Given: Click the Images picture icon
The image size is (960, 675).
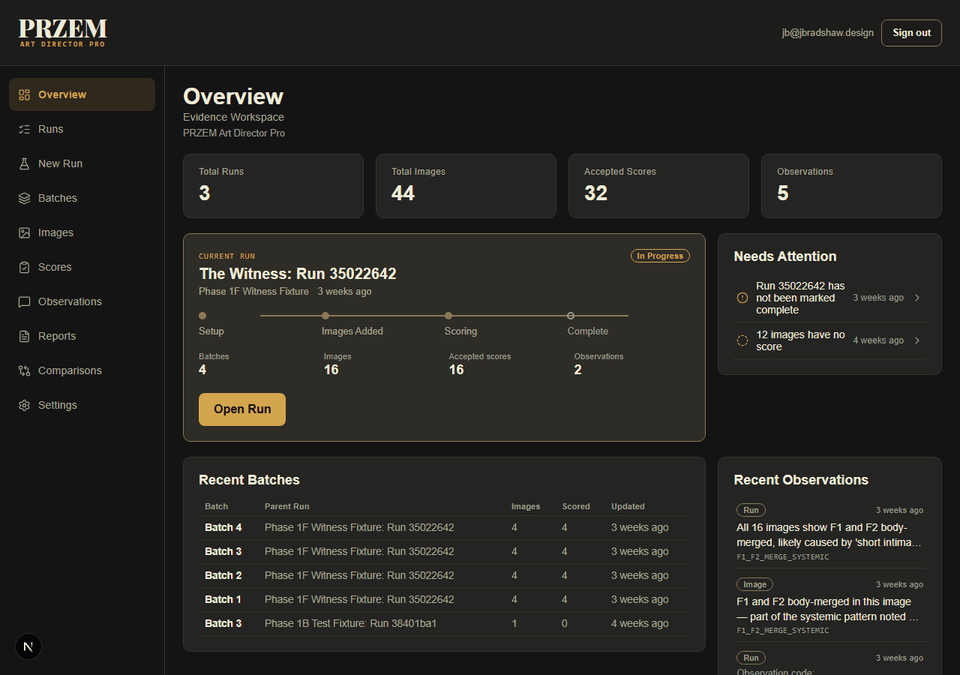Looking at the screenshot, I should [24, 233].
